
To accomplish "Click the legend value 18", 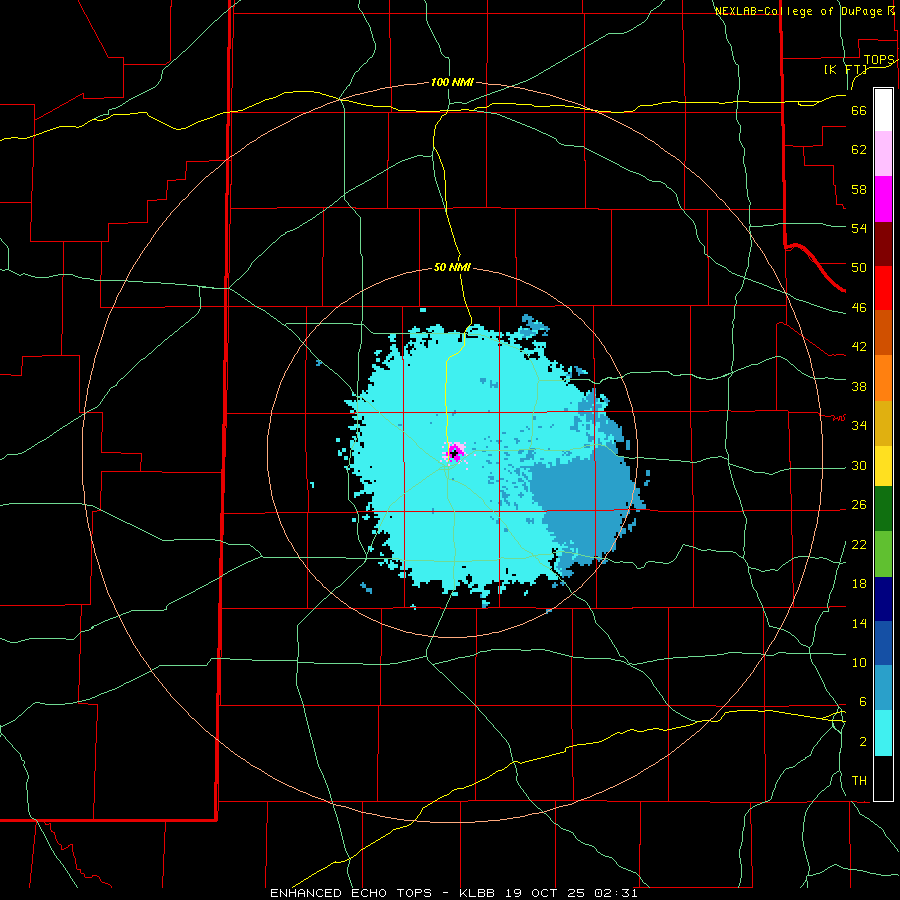I will [859, 584].
